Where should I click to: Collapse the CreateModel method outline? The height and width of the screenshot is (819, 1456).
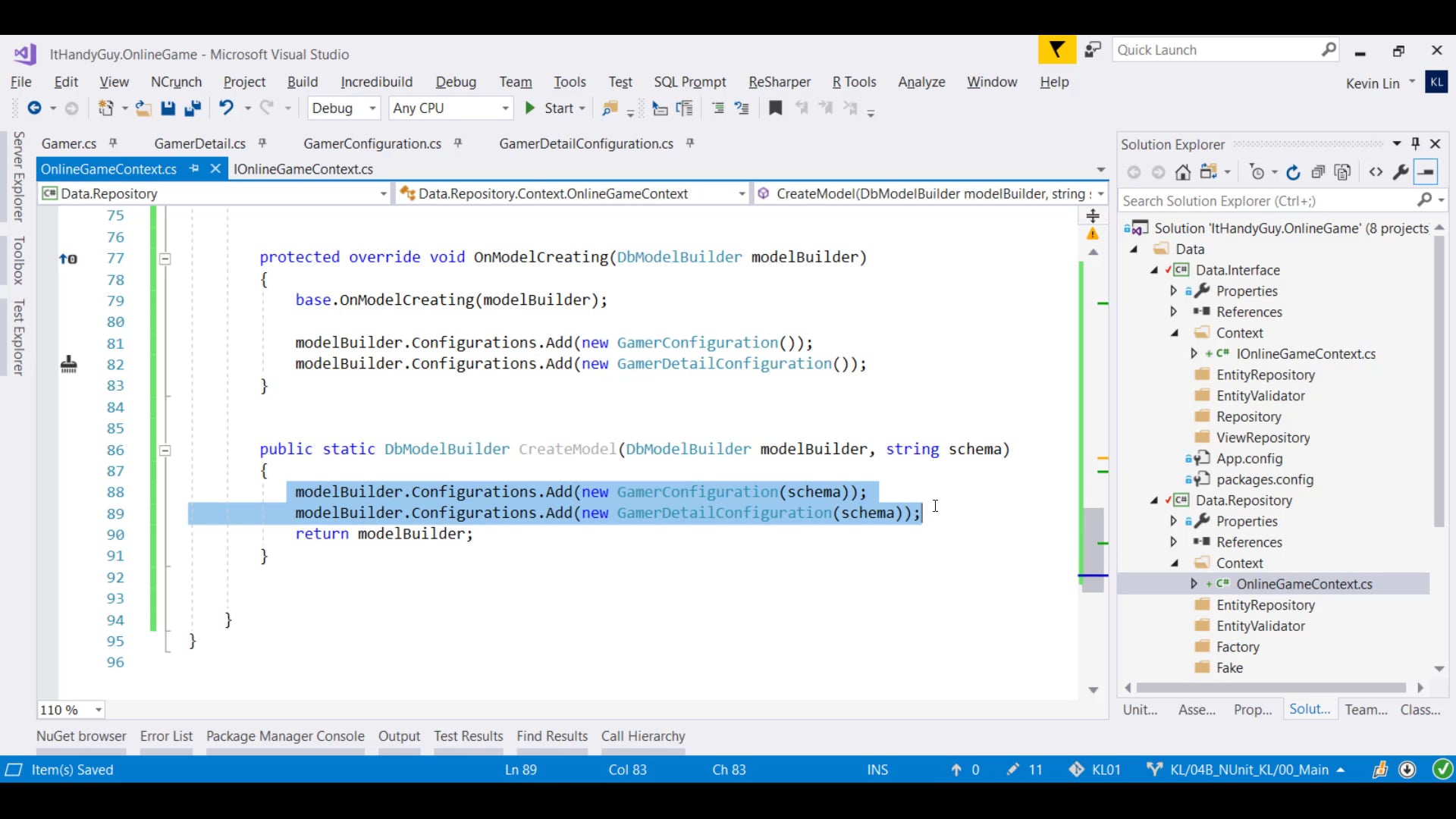pos(165,450)
